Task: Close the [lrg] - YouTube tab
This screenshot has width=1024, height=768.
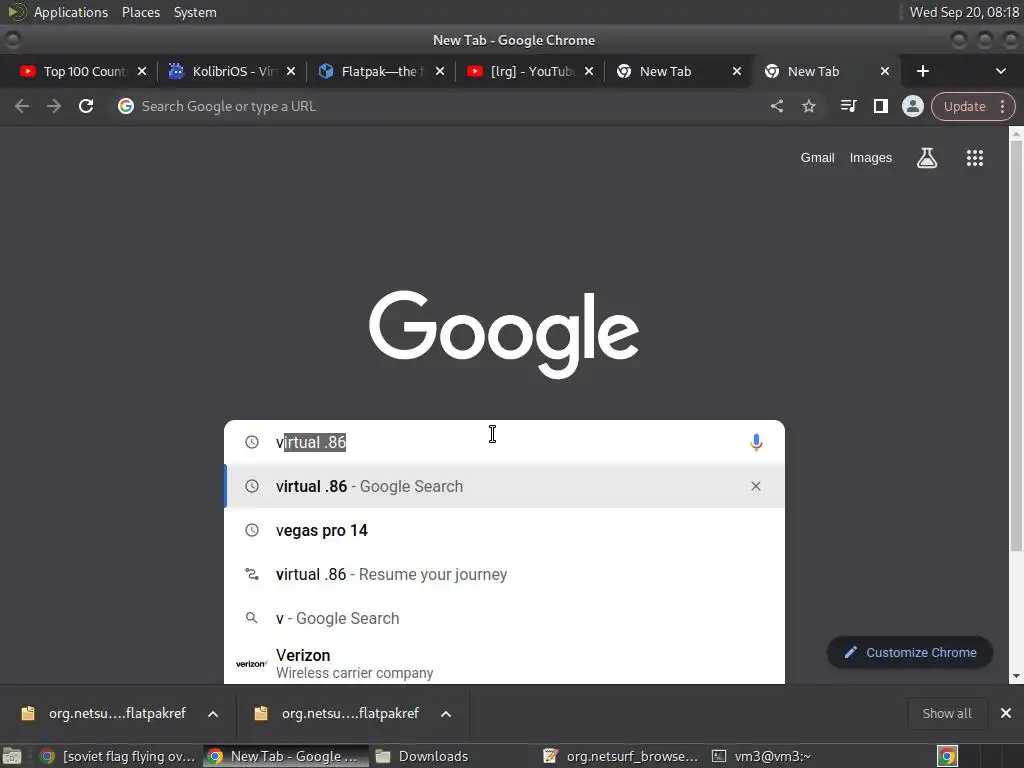Action: point(589,71)
